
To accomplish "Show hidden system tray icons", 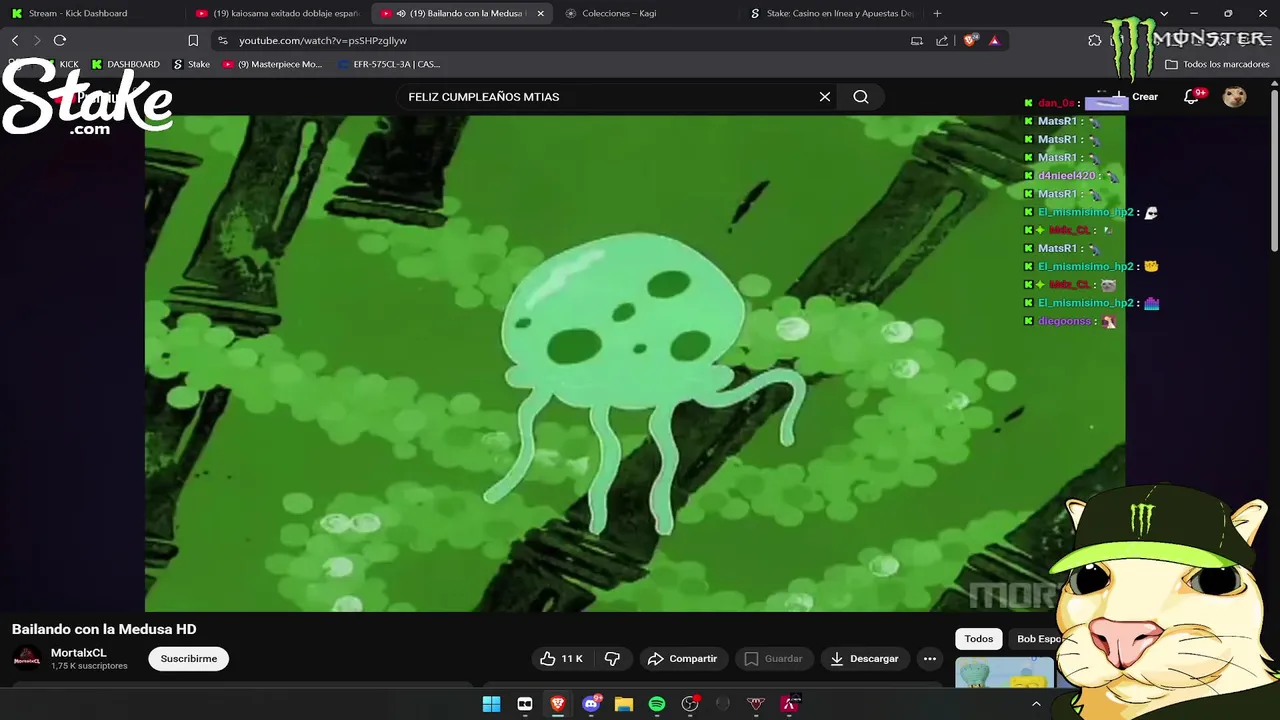I will coord(1036,704).
